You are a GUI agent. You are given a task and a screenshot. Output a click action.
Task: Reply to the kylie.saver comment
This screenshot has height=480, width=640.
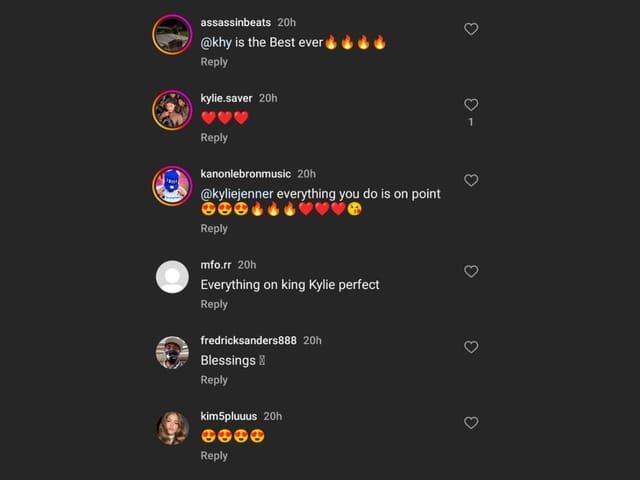point(214,138)
